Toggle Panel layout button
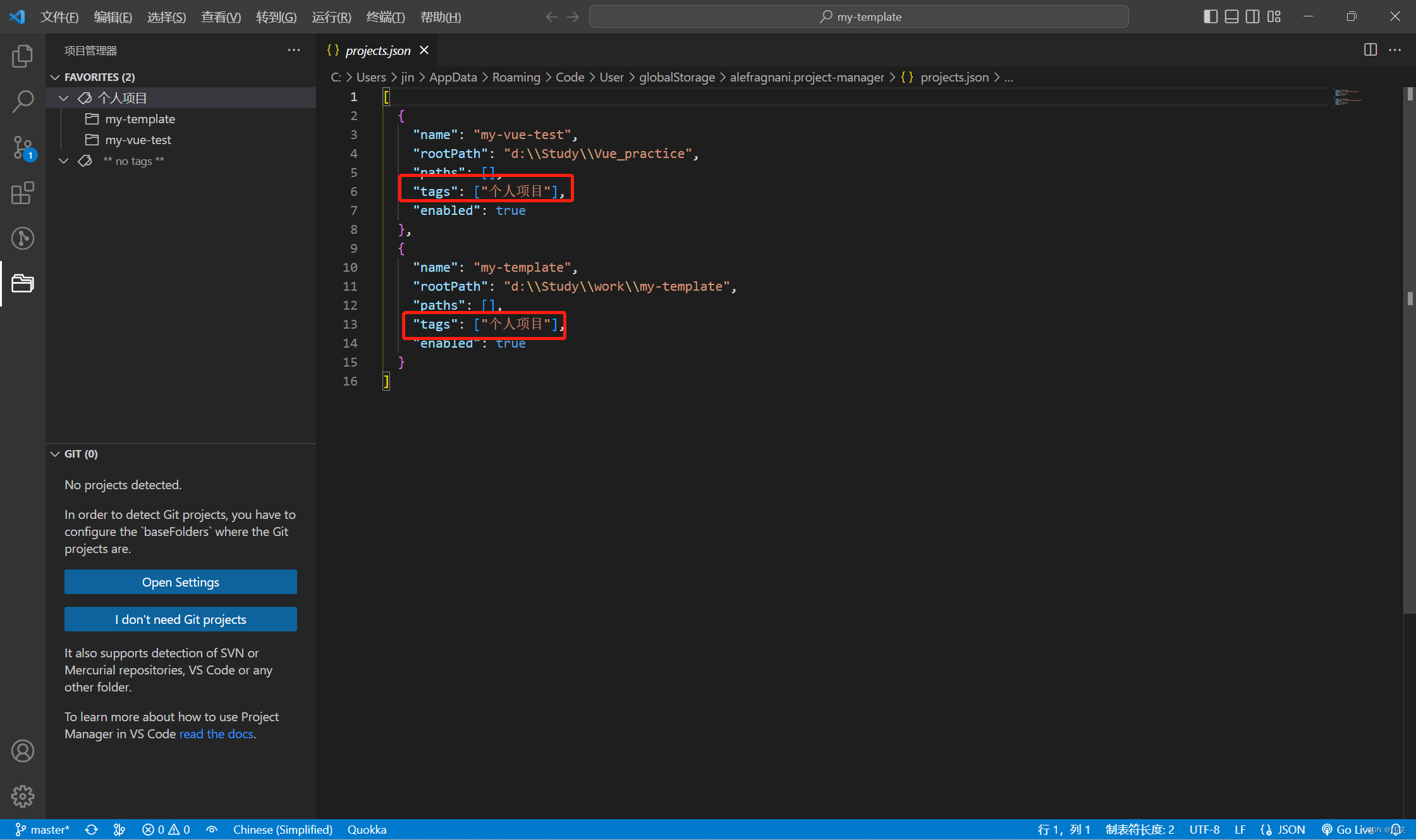Screen dimensions: 1416x840 [1231, 16]
